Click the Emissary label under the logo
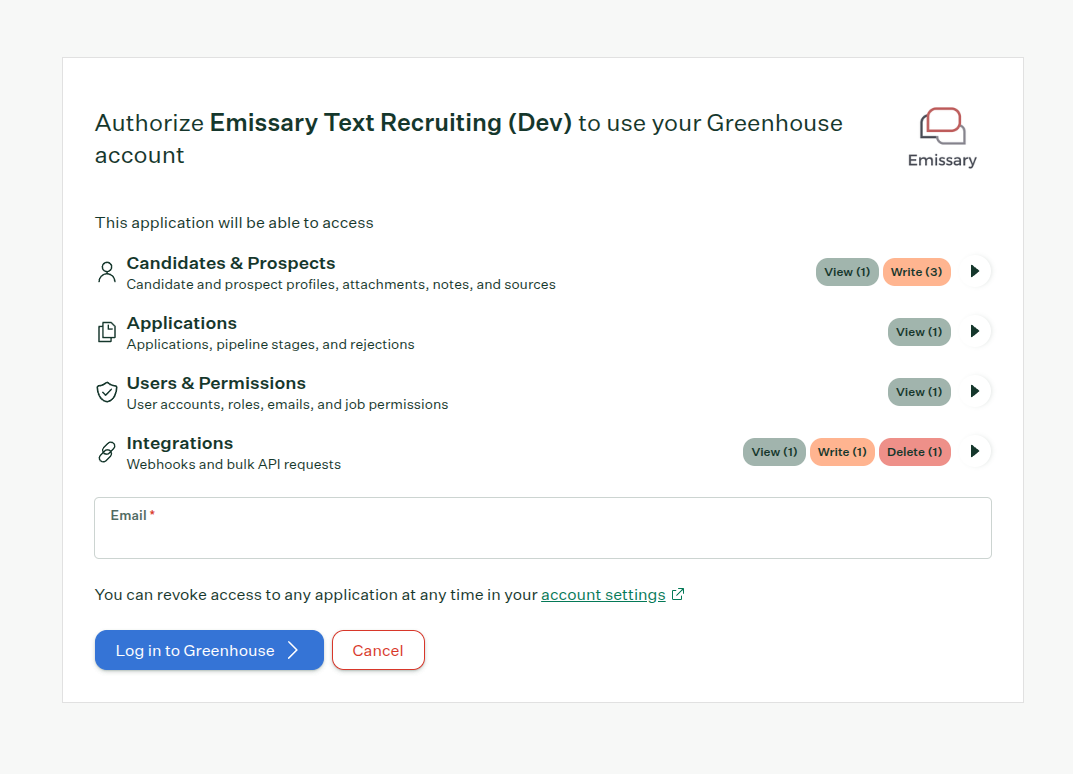This screenshot has width=1073, height=774. point(942,160)
